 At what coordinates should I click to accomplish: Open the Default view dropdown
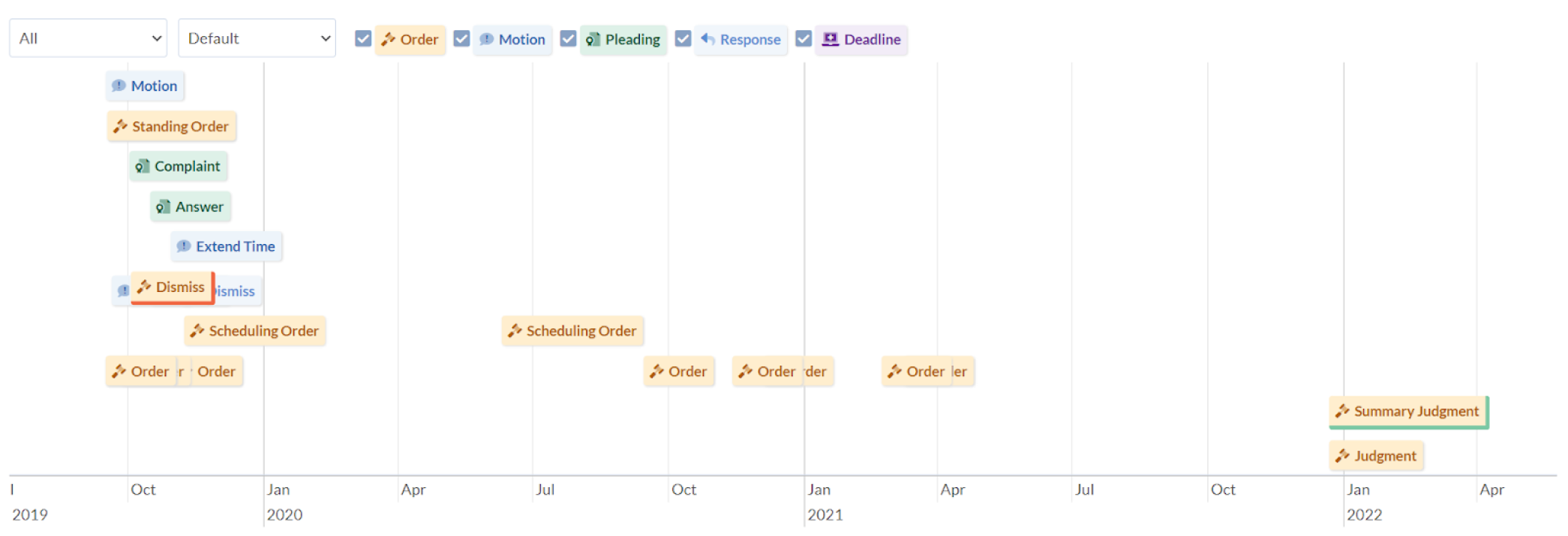pyautogui.click(x=257, y=38)
